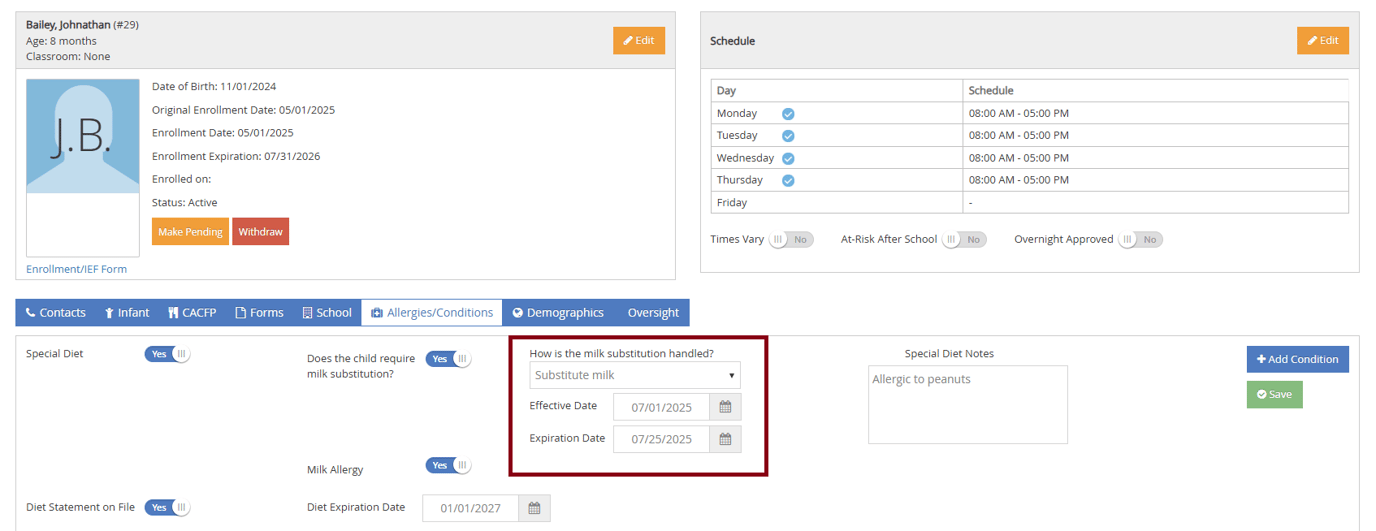Open the Enrollment/IEF Form link

tap(77, 269)
